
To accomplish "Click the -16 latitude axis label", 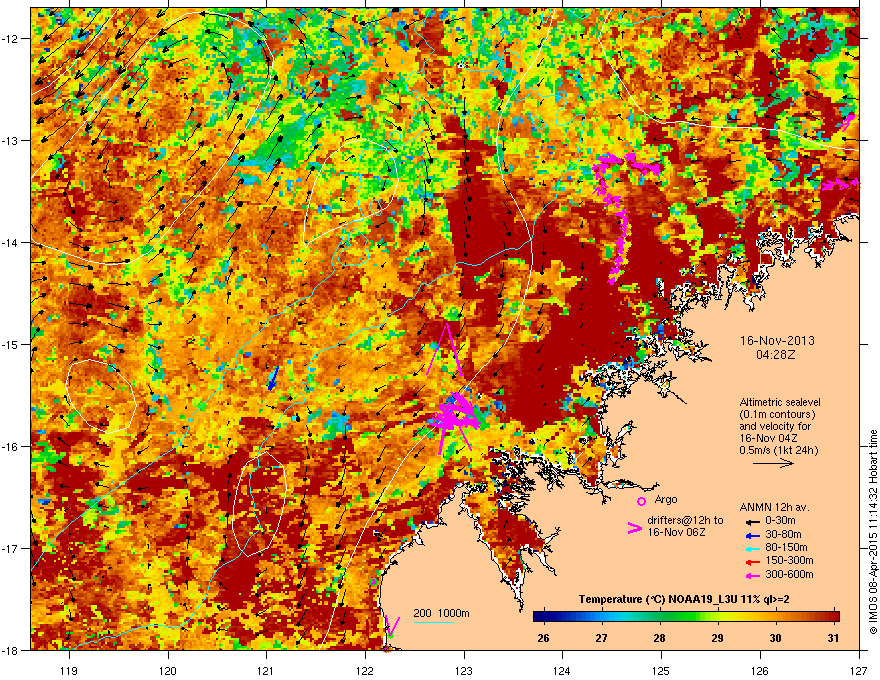I will click(10, 447).
